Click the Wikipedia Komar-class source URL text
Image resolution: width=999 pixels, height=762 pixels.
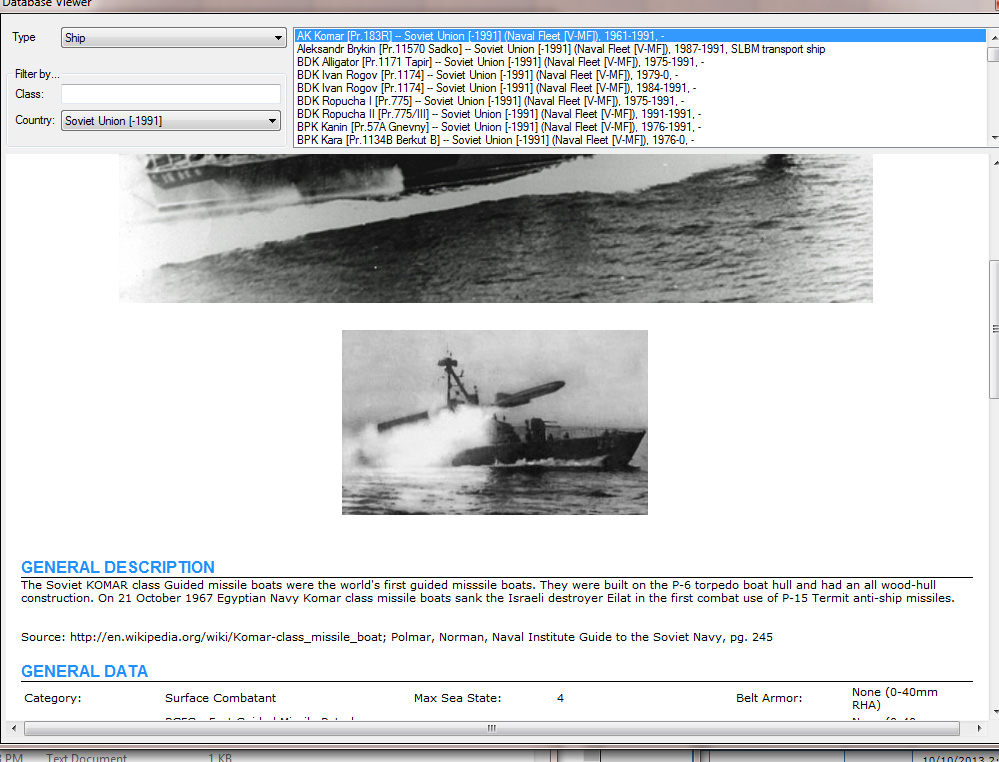(226, 637)
